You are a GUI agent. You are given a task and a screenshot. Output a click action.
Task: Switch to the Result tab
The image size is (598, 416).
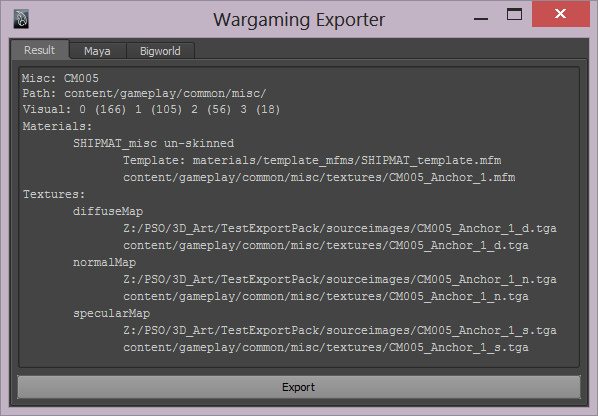(40, 50)
